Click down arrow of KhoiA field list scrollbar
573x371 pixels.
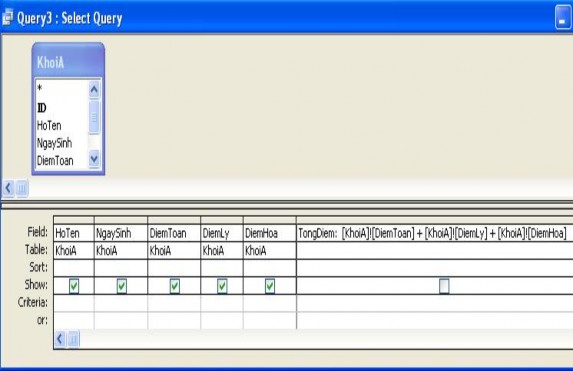pyautogui.click(x=94, y=159)
